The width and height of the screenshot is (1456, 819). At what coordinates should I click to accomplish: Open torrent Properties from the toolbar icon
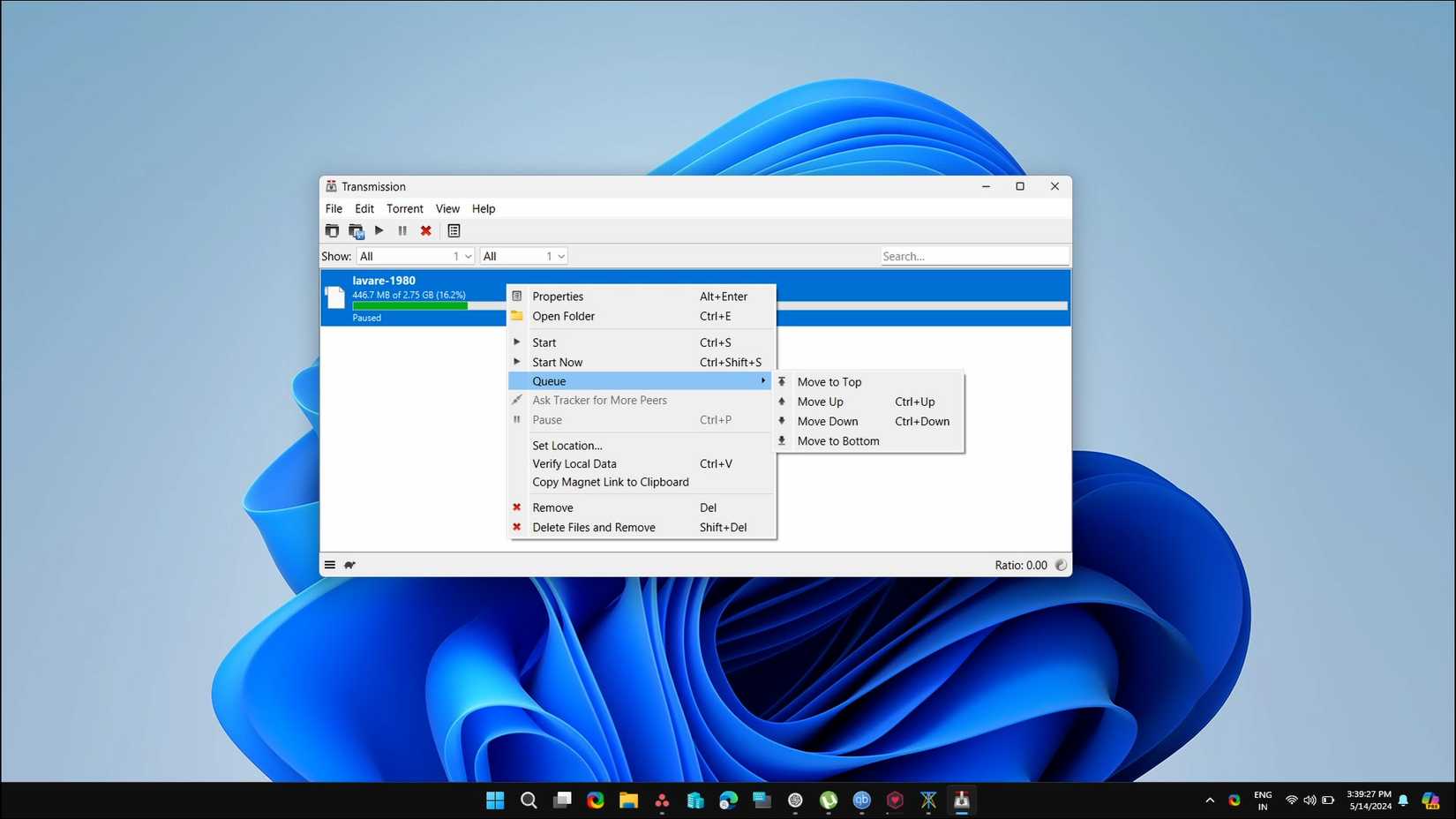454,231
